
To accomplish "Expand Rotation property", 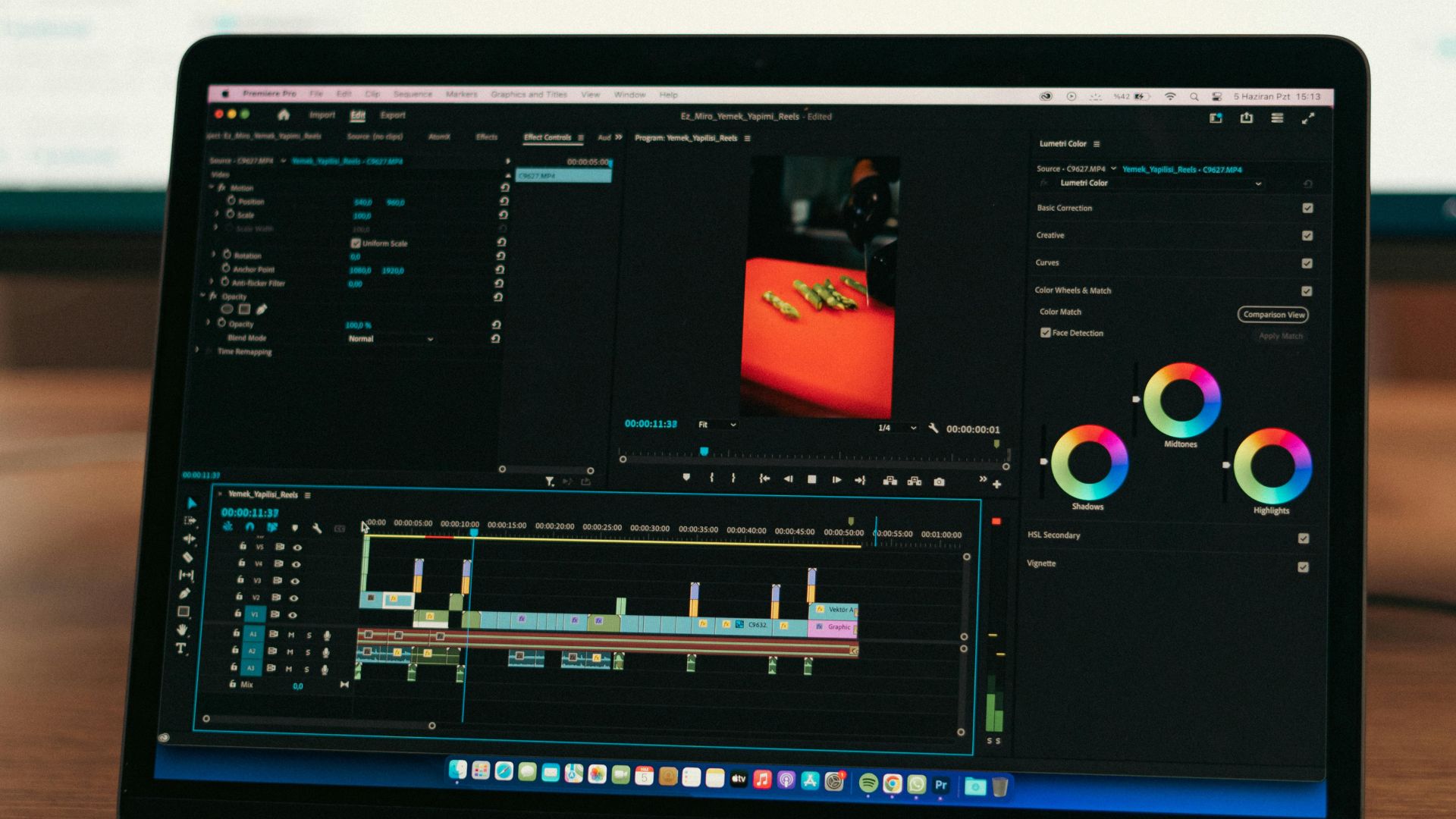I will pos(213,255).
